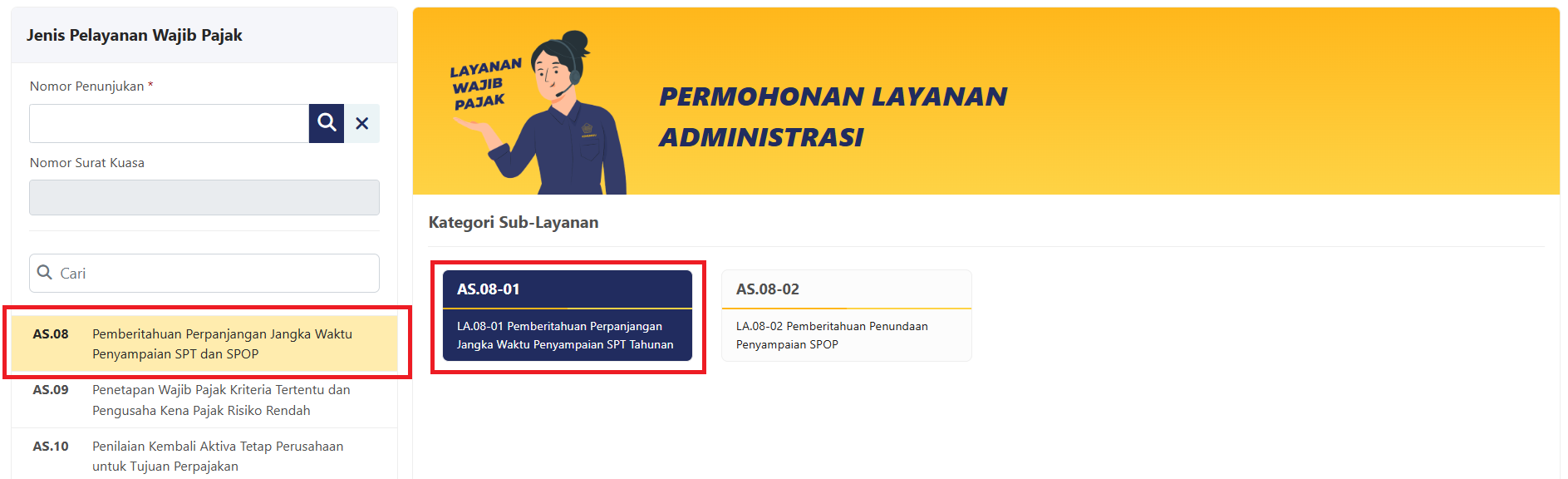Click LA.08-01 Perpanjangan SPT Tahunan description

[565, 335]
